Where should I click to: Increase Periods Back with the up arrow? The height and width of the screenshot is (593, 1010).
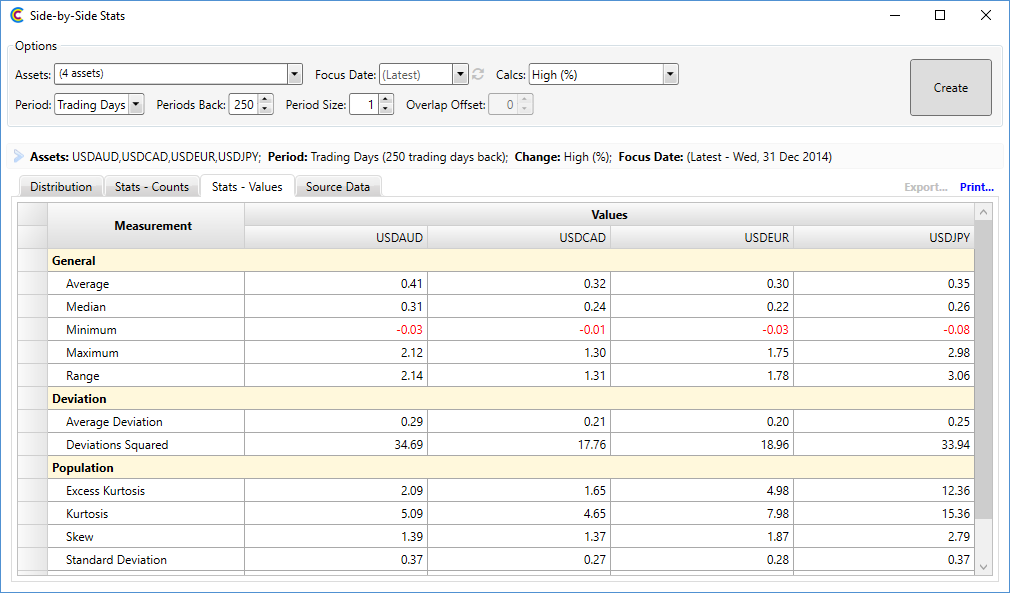[265, 99]
